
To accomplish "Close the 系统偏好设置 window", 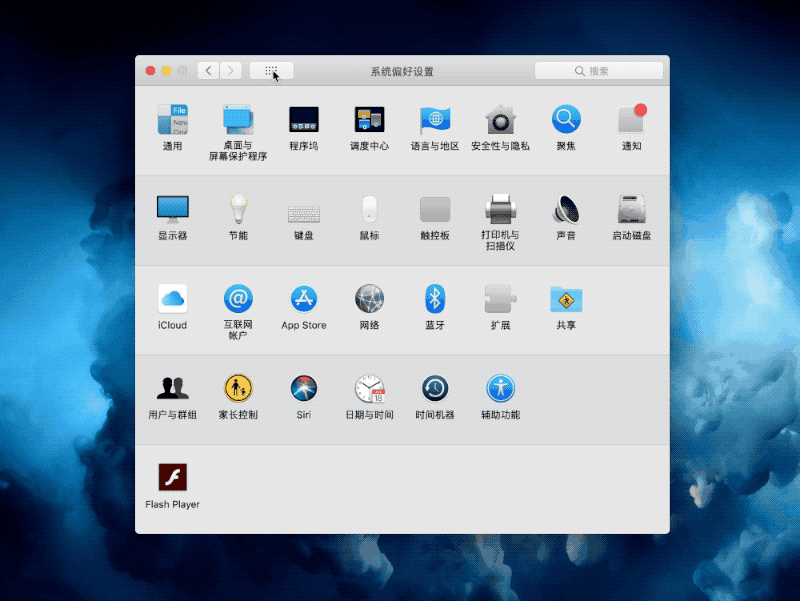I will tap(151, 71).
